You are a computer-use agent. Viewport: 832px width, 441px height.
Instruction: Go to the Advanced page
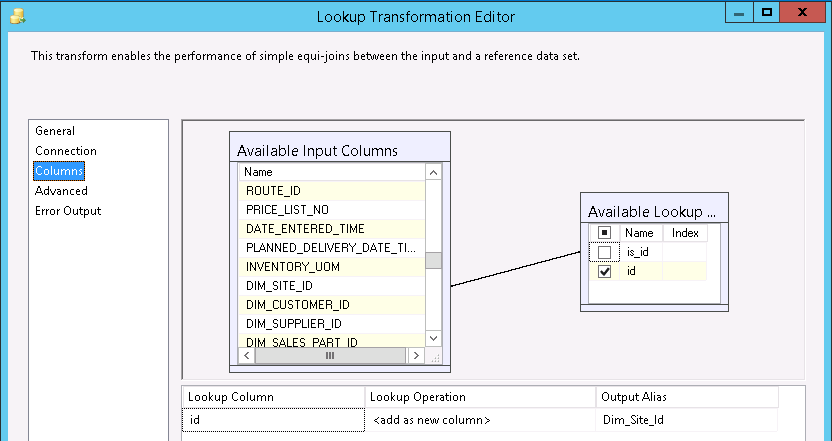pos(61,191)
